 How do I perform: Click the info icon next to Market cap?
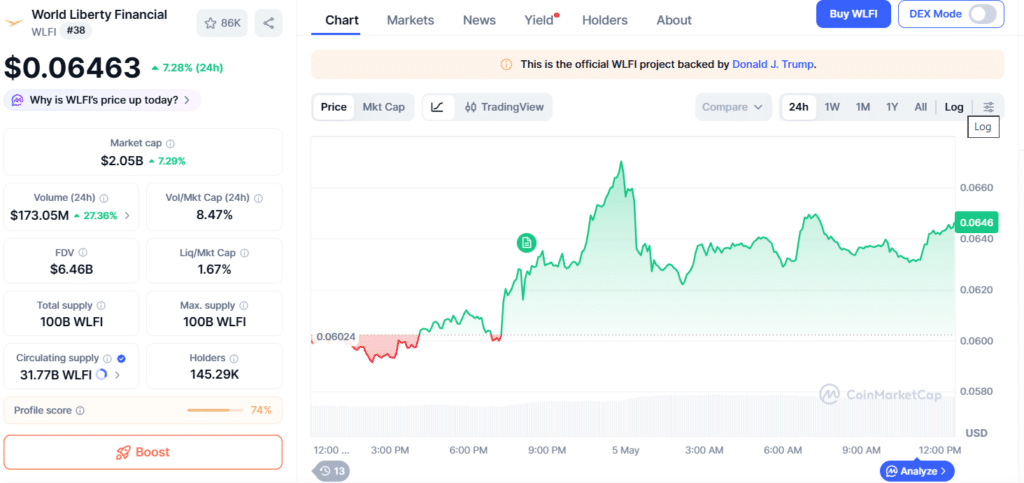pyautogui.click(x=170, y=144)
